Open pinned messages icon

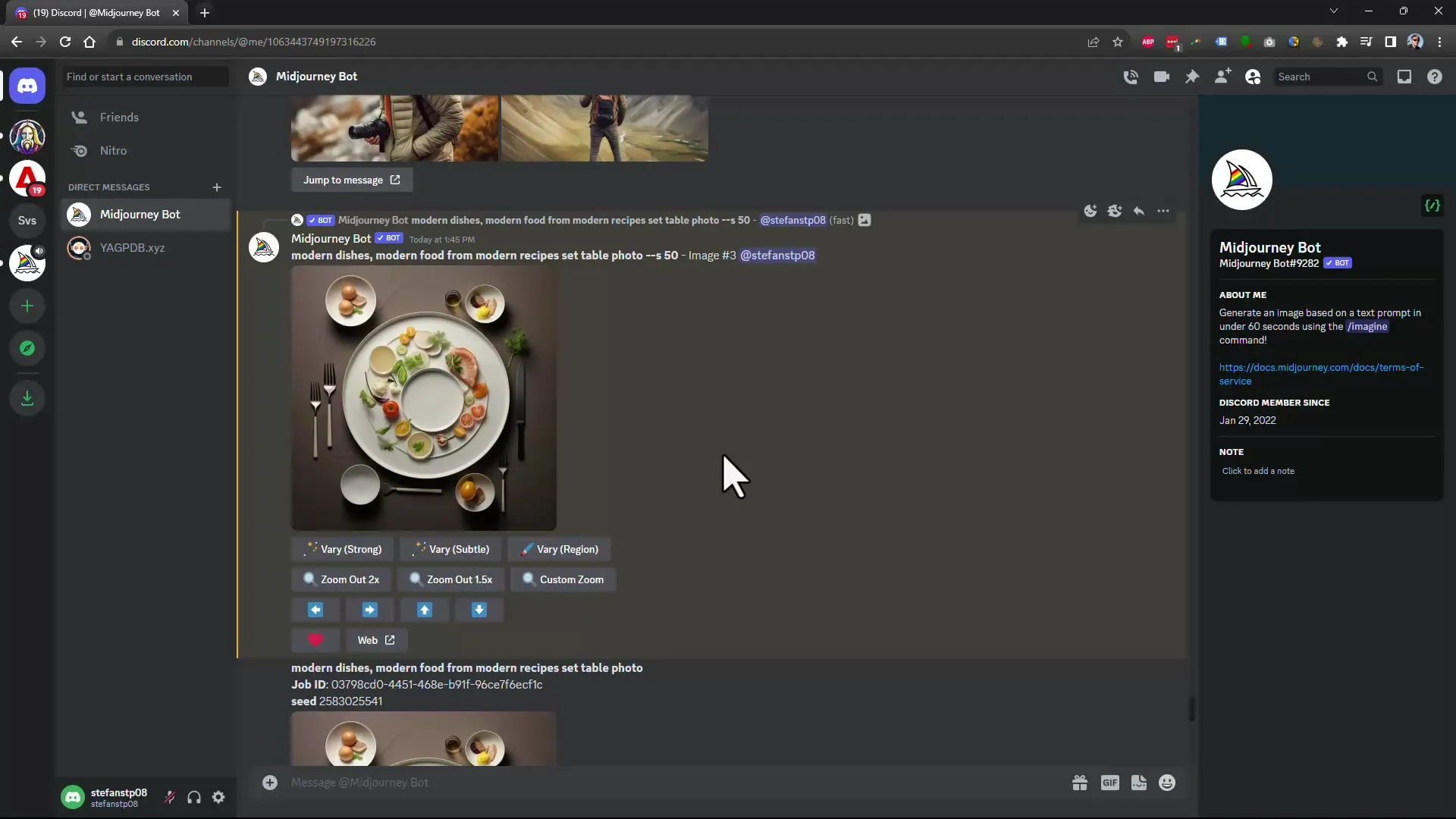[1192, 77]
